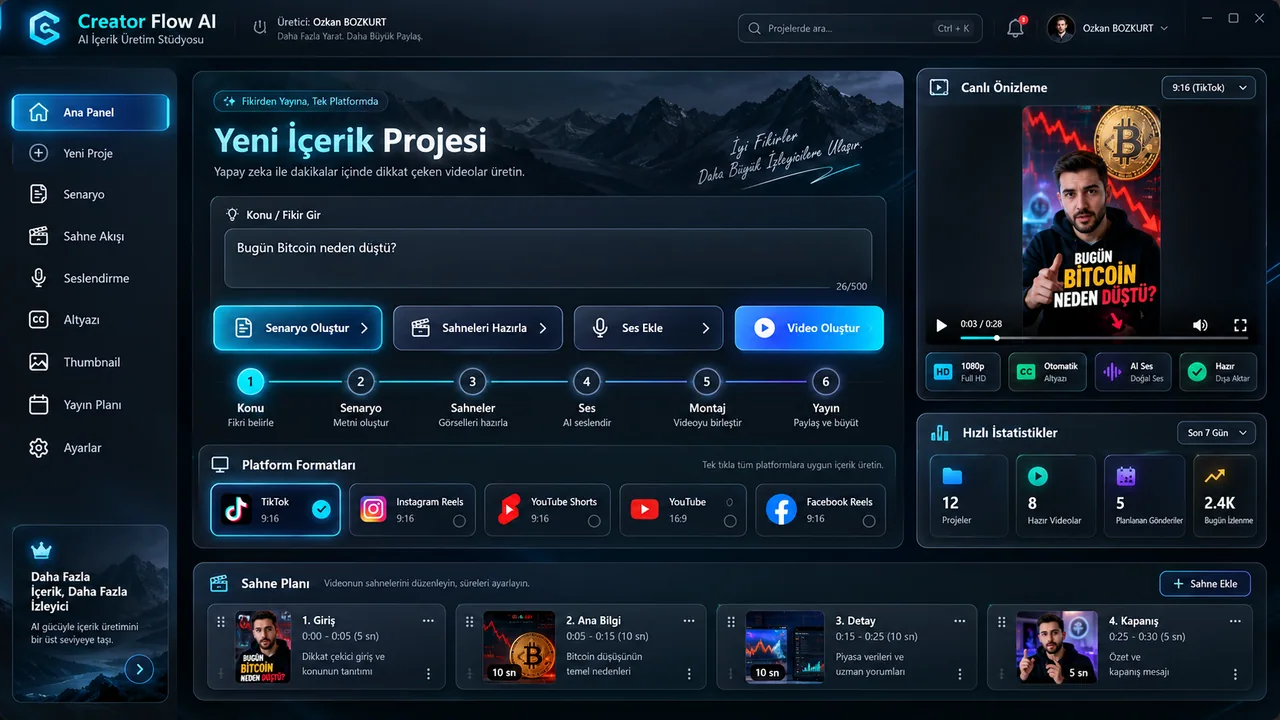Enter fullscreen in preview player
1280x720 pixels.
(x=1240, y=325)
